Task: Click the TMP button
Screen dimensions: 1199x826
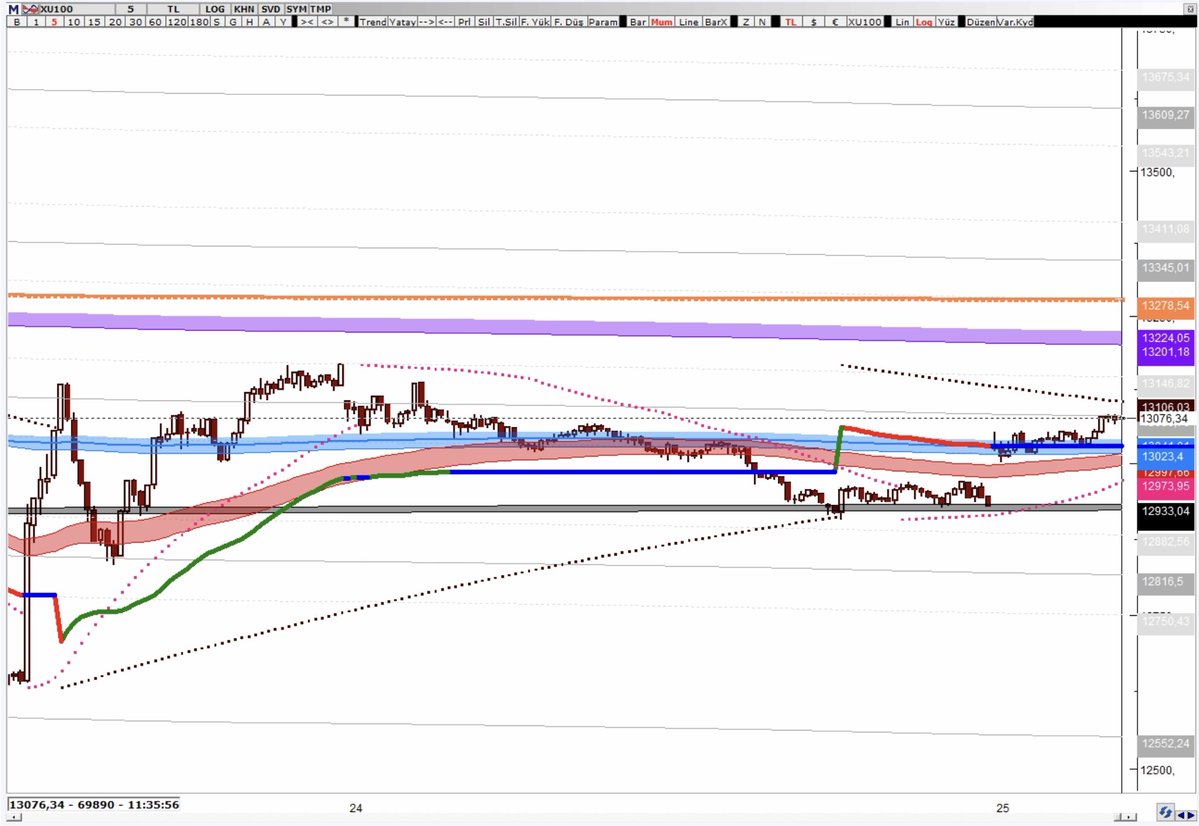Action: [320, 9]
